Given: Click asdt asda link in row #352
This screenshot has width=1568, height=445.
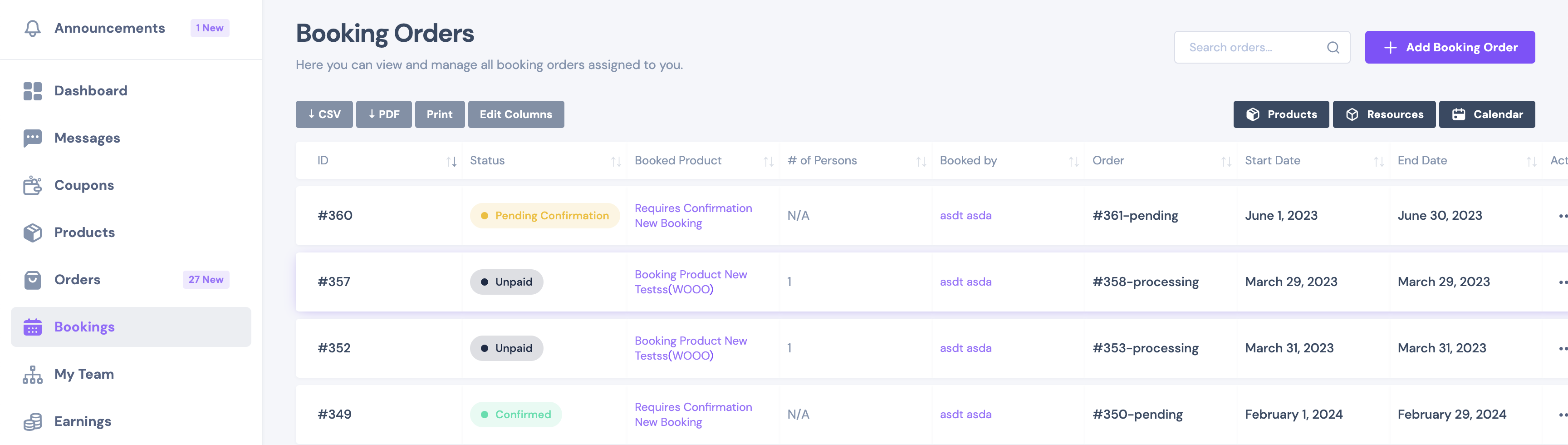Looking at the screenshot, I should 965,348.
